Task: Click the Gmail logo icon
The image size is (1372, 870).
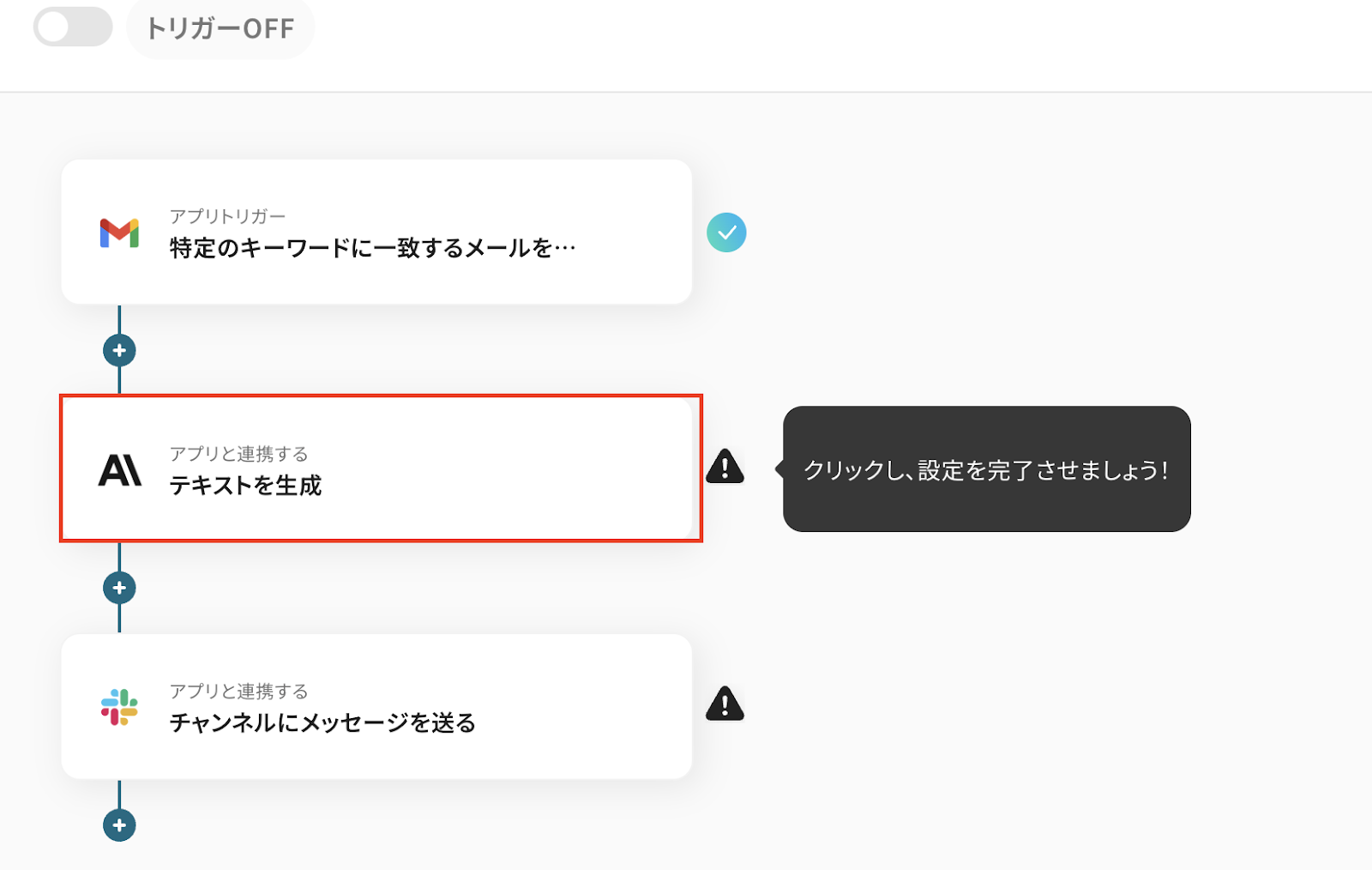Action: (119, 233)
